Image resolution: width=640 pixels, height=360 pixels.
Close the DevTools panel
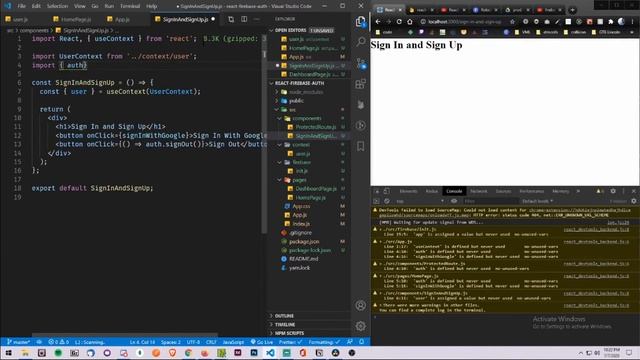634,191
